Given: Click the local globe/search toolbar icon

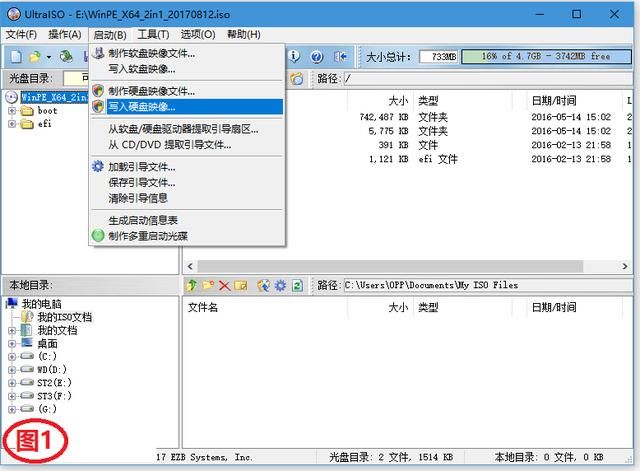Looking at the screenshot, I should point(264,285).
